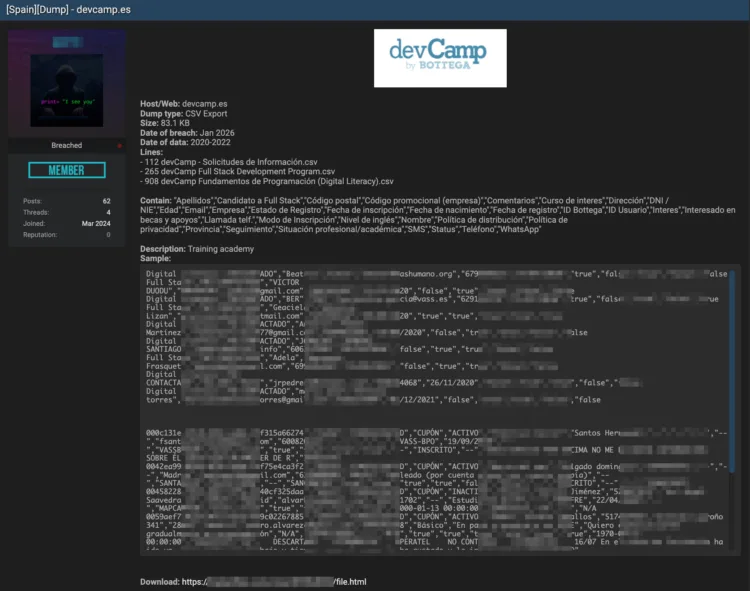Viewport: 750px width, 591px height.
Task: Open the poster's hooded avatar image
Action: [x=67, y=90]
